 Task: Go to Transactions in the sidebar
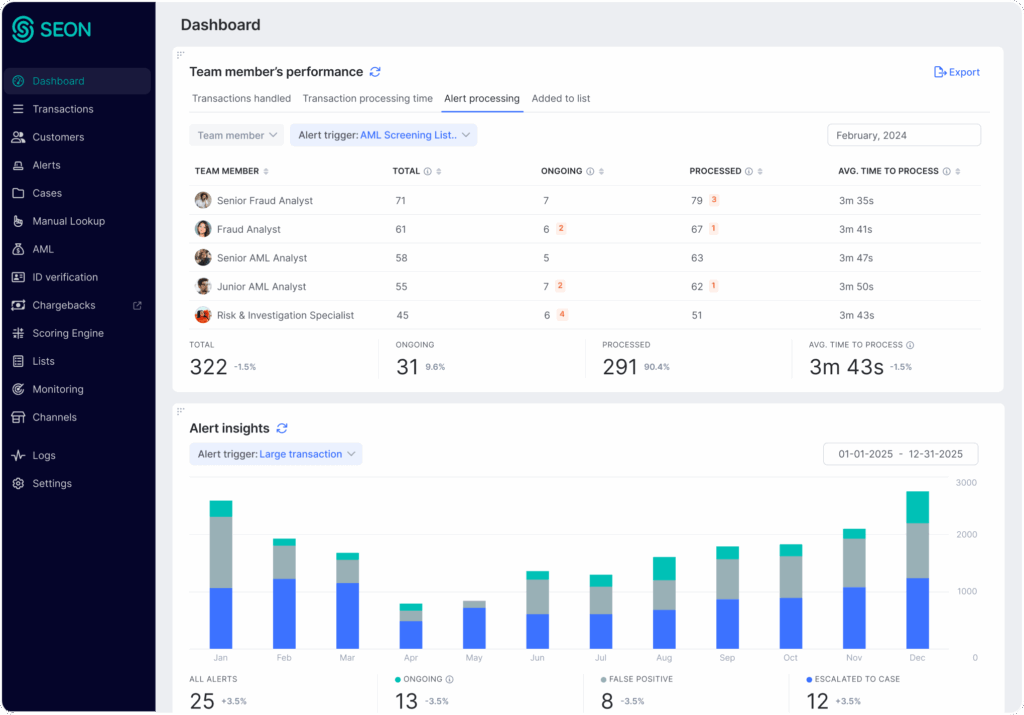point(62,109)
